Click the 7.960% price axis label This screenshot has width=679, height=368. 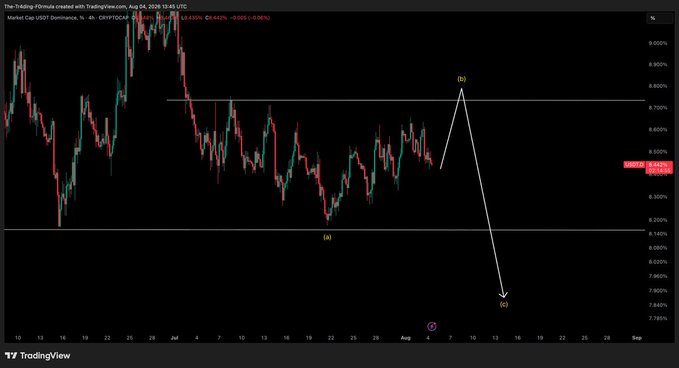[x=657, y=276]
